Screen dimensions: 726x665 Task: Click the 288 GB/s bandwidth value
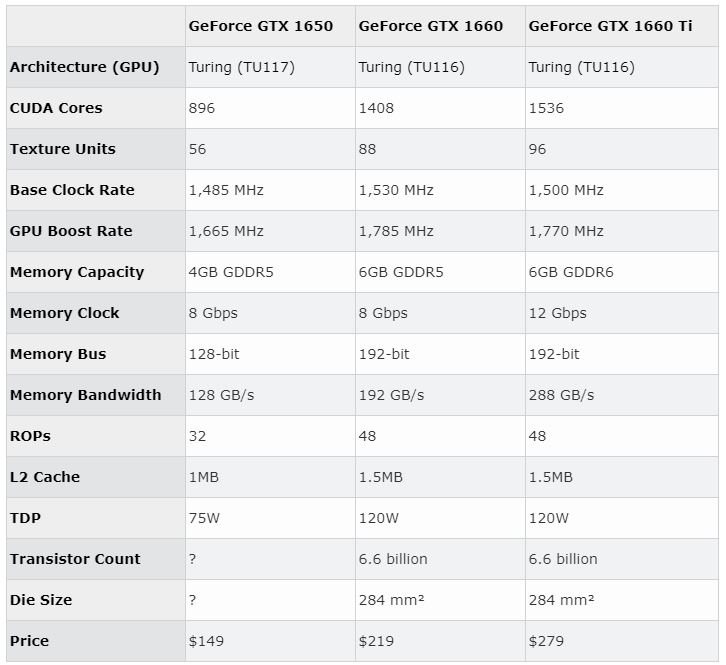561,395
